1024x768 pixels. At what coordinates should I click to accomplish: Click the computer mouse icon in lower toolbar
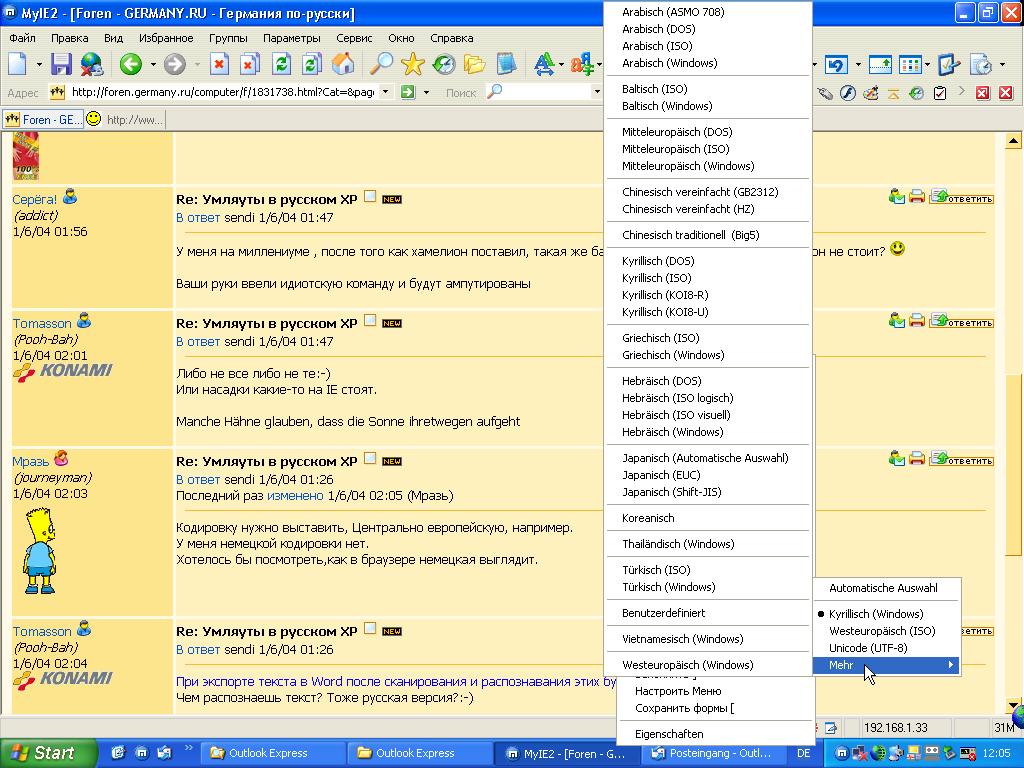[x=825, y=93]
